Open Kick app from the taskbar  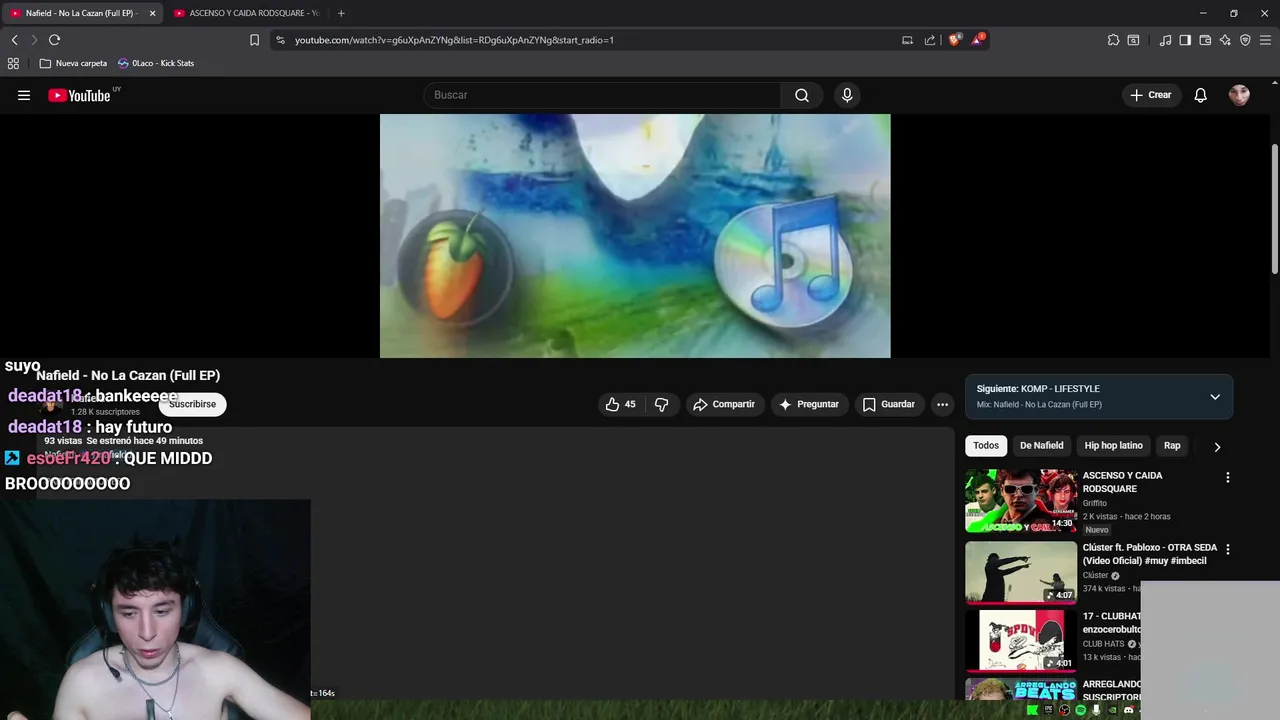[1033, 710]
